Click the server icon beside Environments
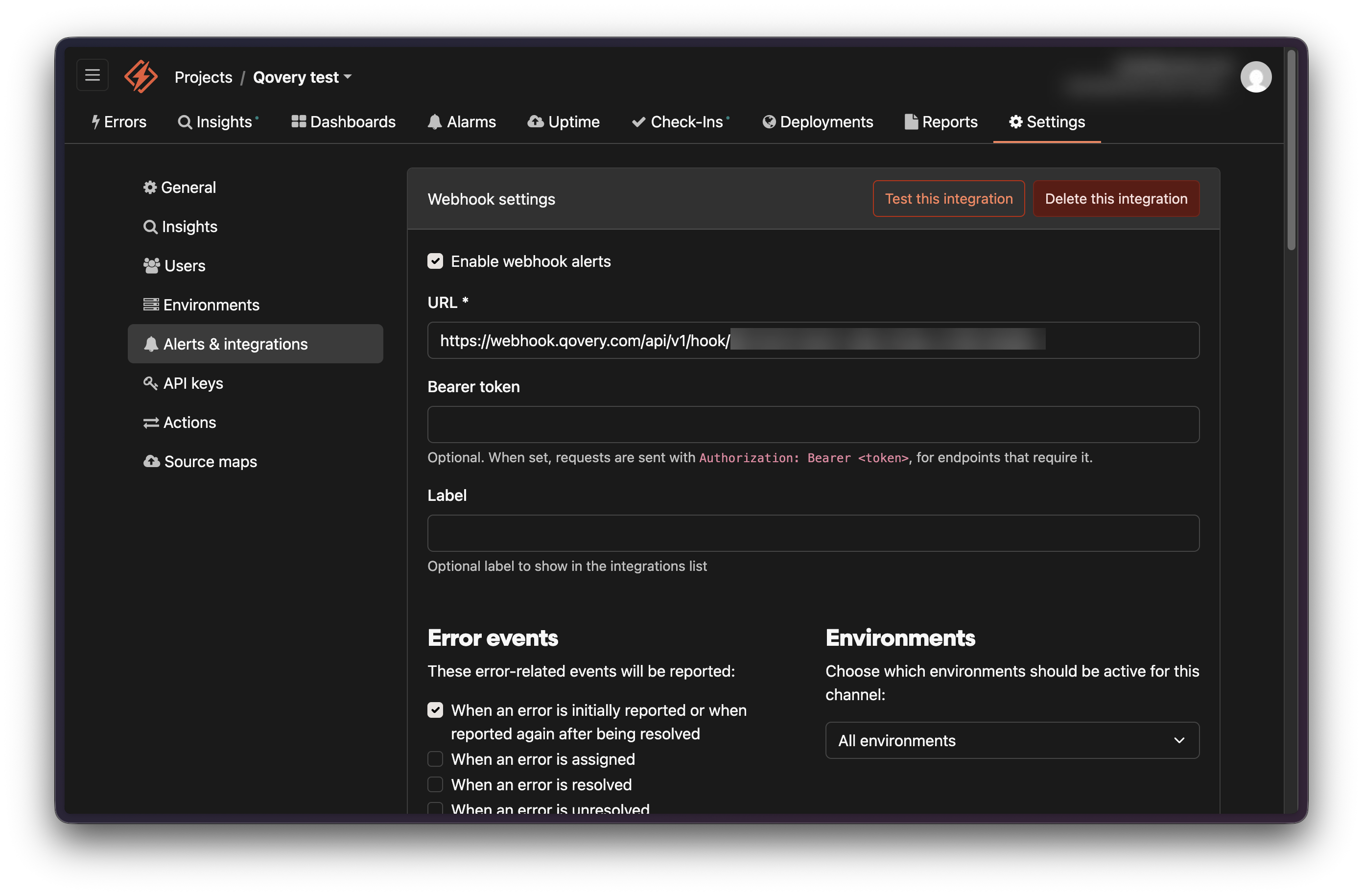 (151, 305)
